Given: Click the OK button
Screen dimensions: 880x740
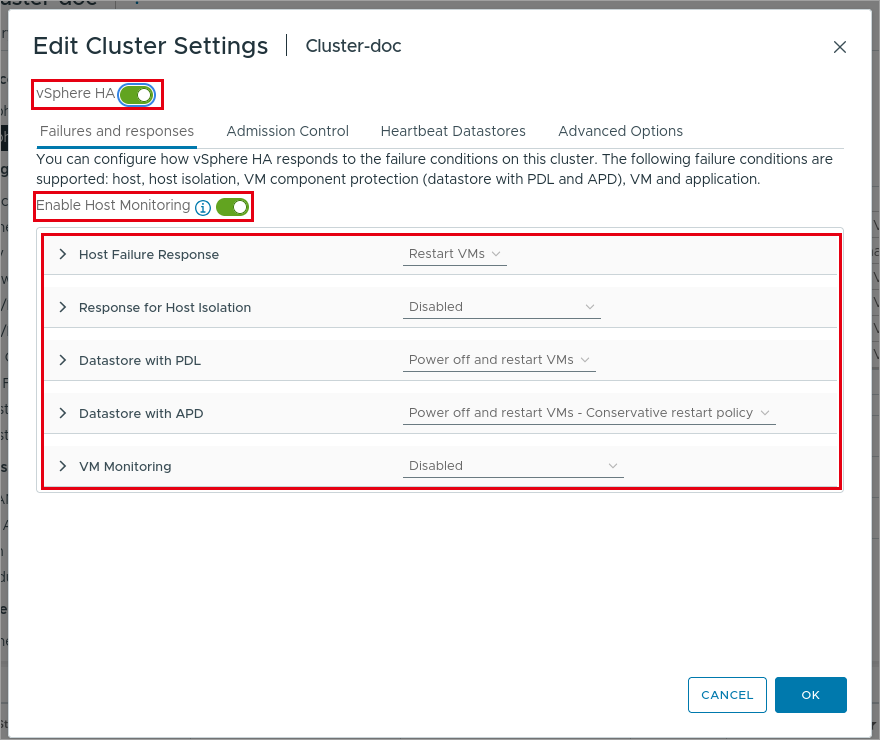Looking at the screenshot, I should pos(810,695).
